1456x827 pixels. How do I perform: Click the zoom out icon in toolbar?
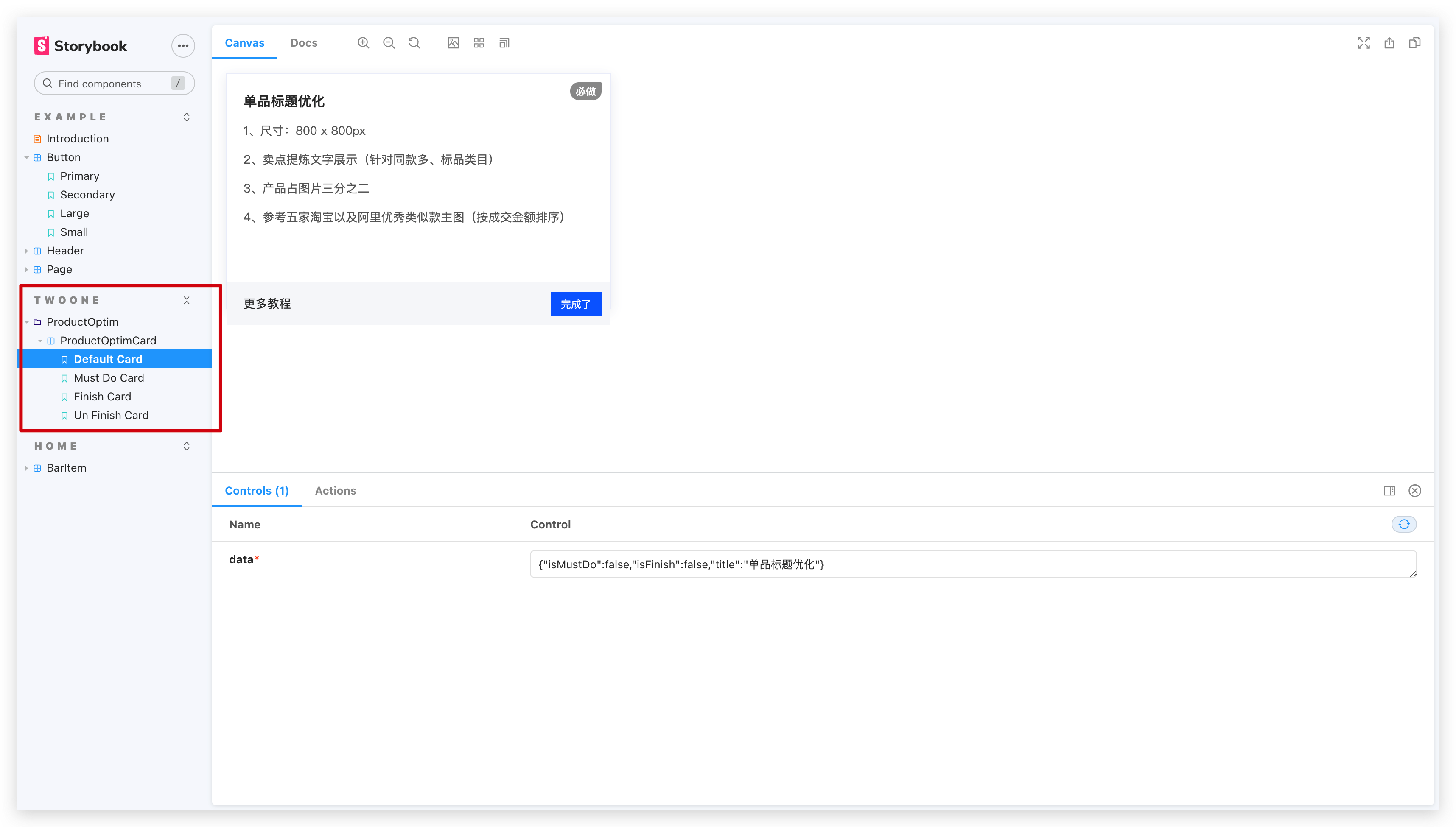tap(389, 43)
